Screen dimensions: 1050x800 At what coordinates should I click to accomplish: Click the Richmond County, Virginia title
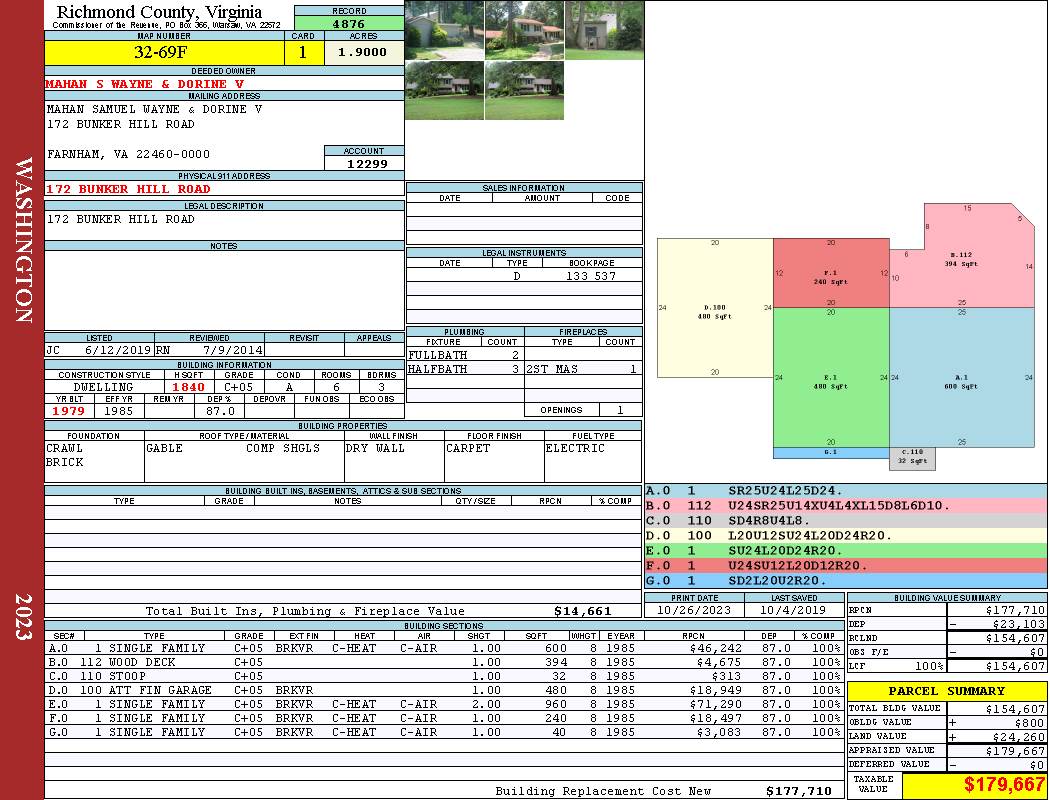[159, 12]
